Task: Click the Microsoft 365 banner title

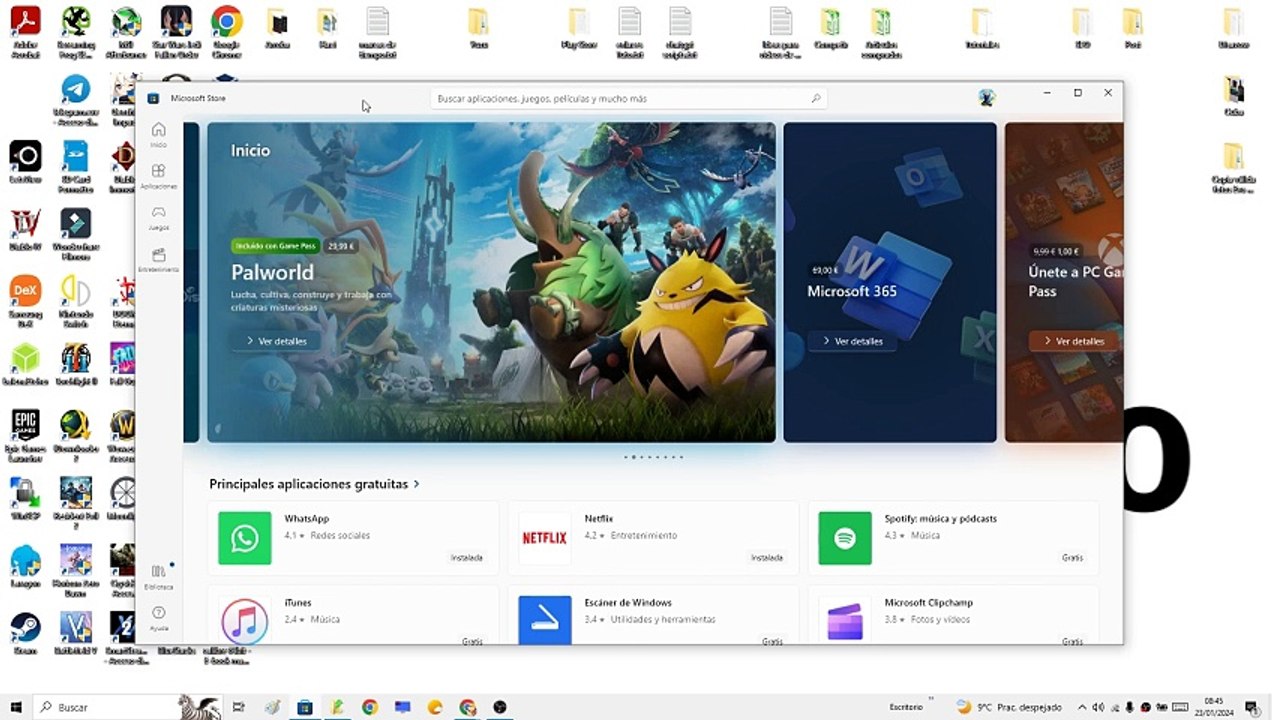Action: tap(852, 291)
